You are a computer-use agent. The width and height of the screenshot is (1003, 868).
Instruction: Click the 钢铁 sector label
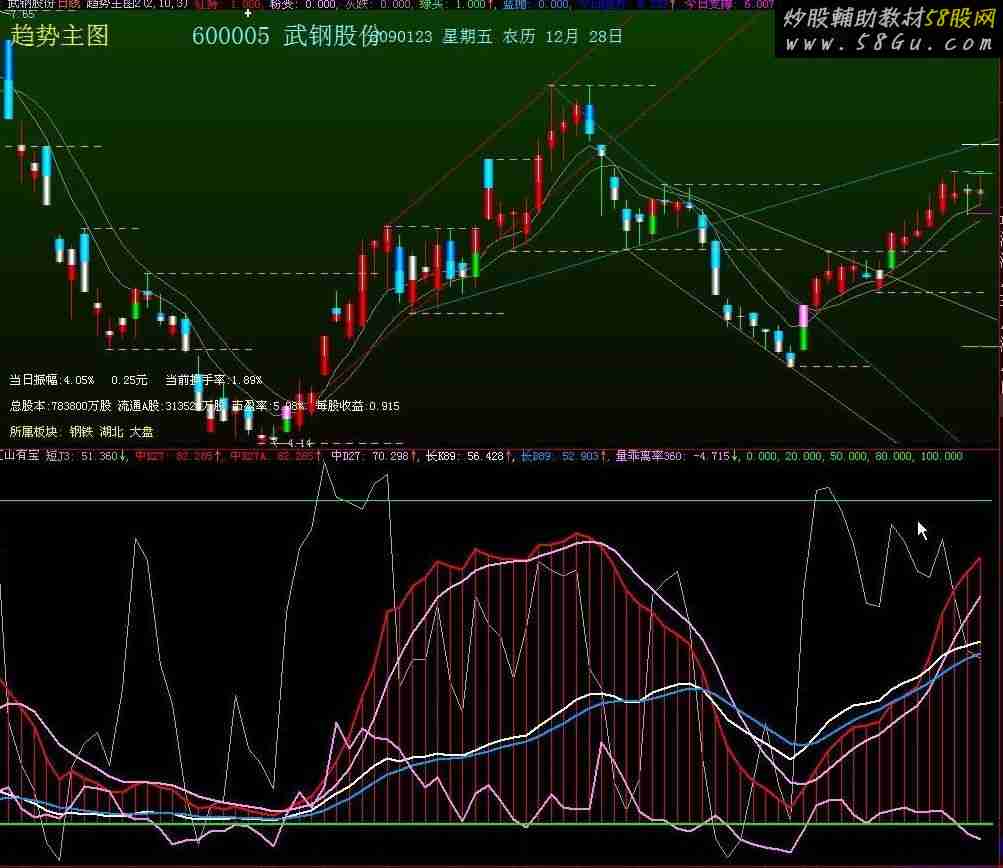[x=81, y=432]
